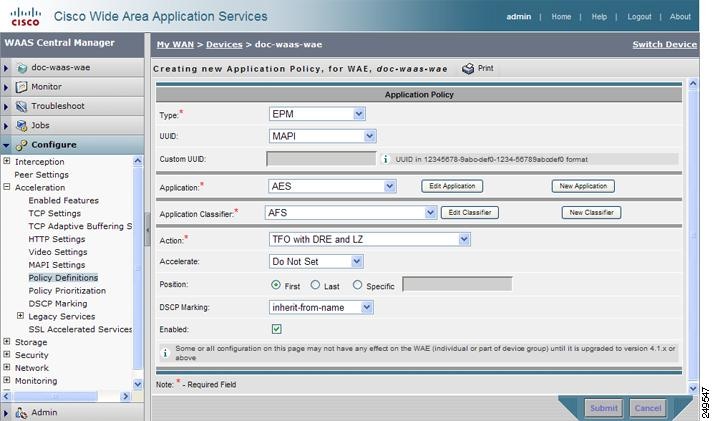Viewport: 712px width, 421px height.
Task: Click the info icon beside upgrade note
Action: pos(165,353)
